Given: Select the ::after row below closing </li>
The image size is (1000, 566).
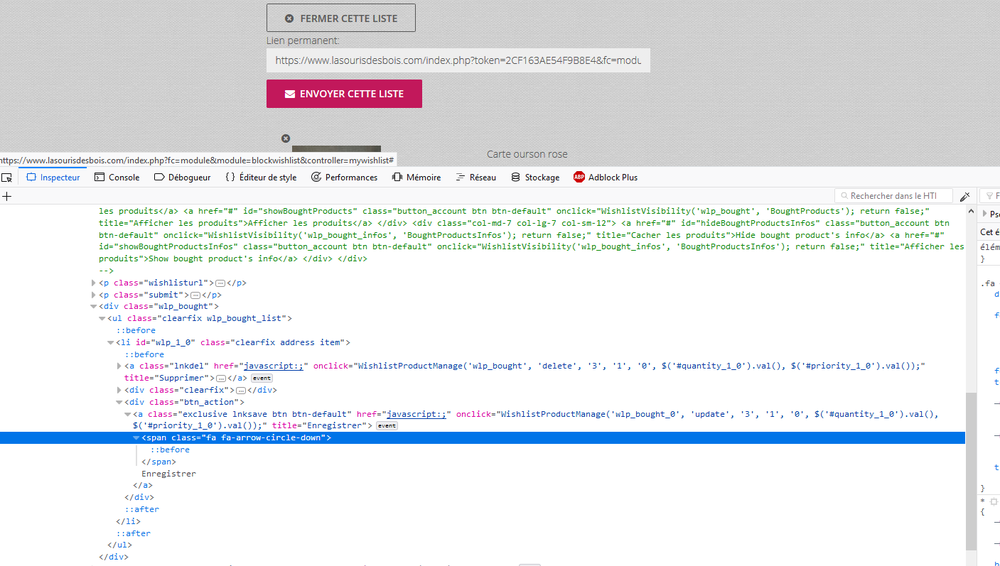Looking at the screenshot, I should tap(133, 533).
